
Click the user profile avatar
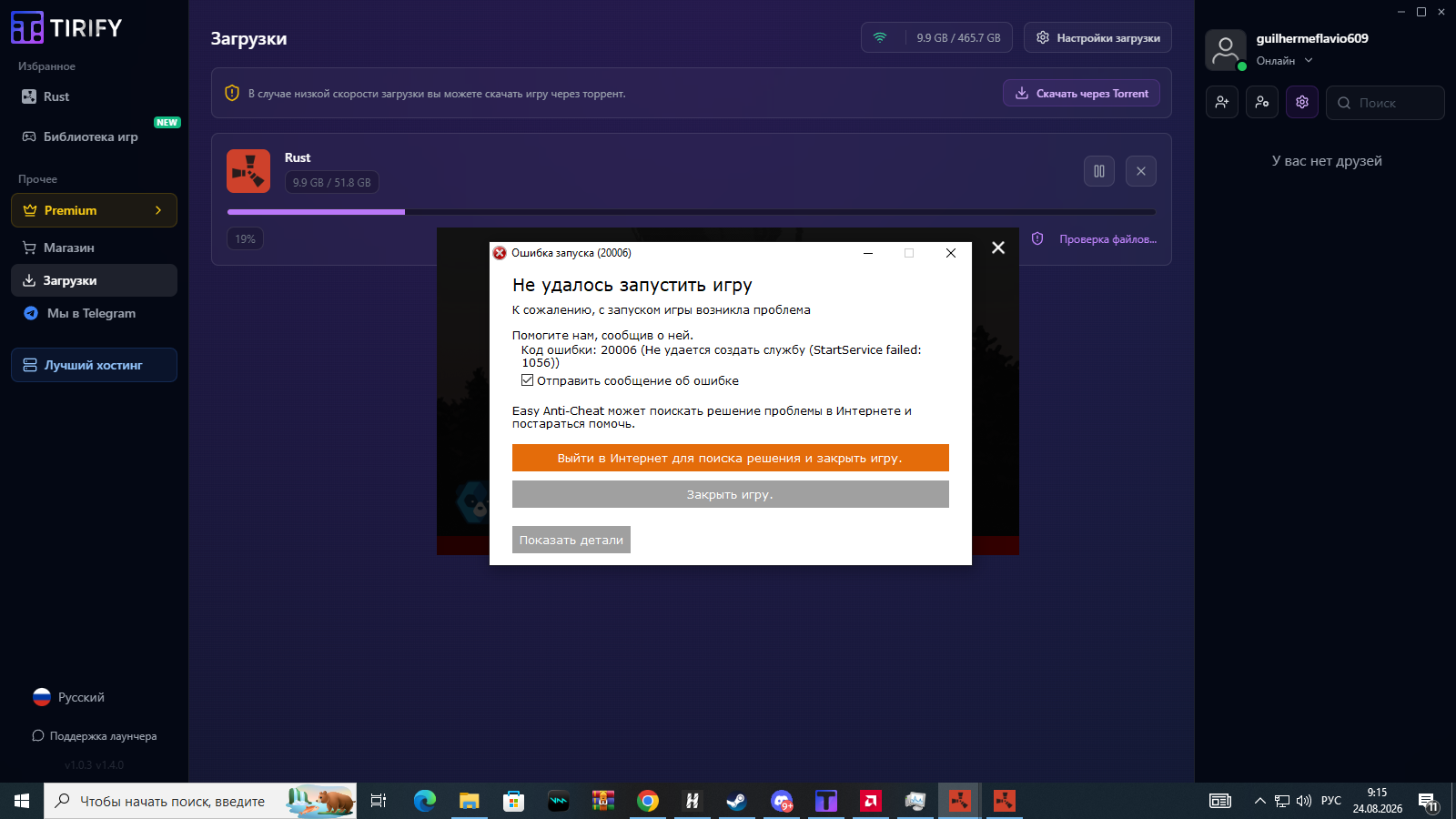point(1226,50)
